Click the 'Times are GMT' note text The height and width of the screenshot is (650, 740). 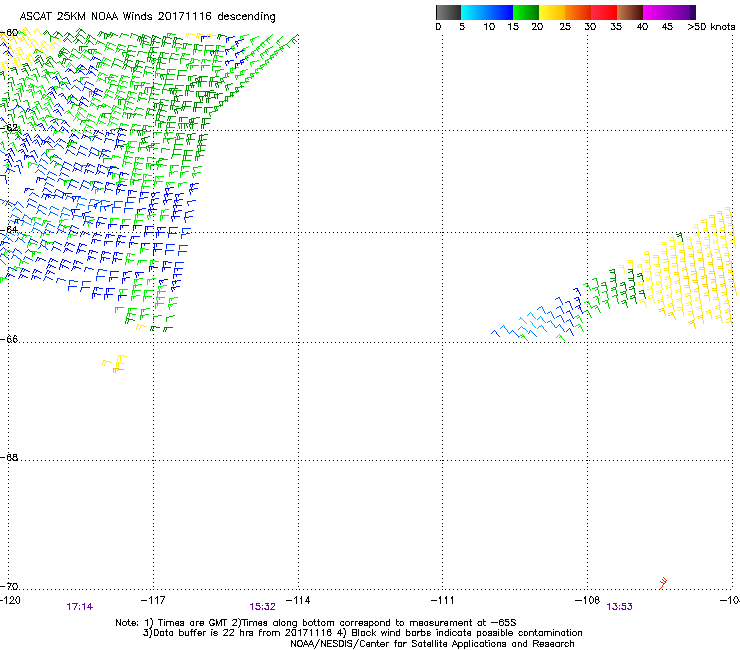click(x=202, y=622)
